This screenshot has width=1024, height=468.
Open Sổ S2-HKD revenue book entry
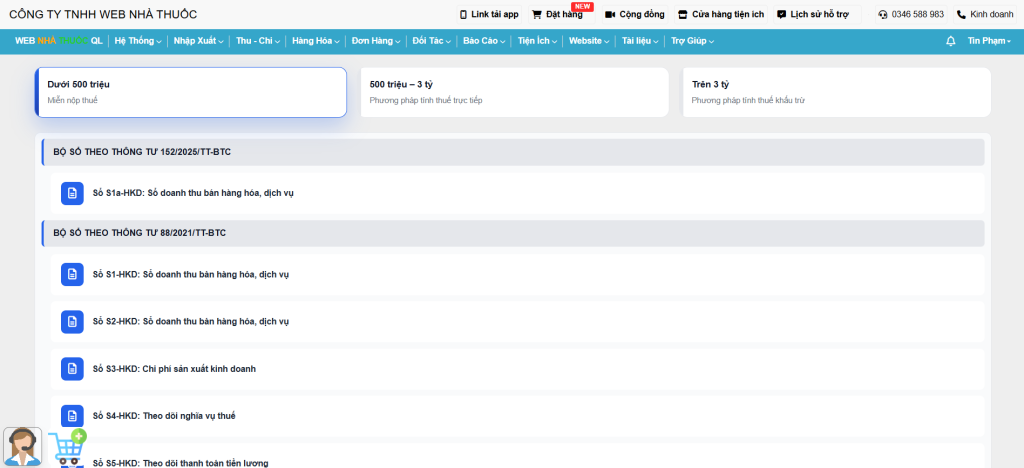click(x=190, y=322)
